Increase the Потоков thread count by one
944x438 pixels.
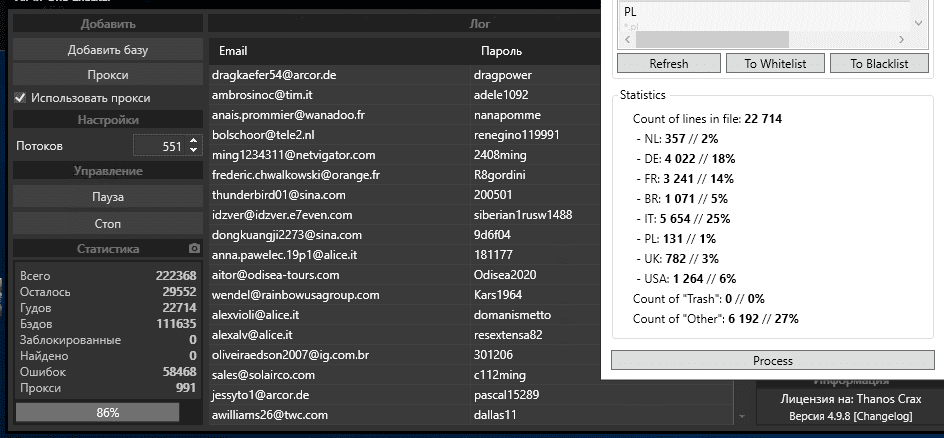194,141
